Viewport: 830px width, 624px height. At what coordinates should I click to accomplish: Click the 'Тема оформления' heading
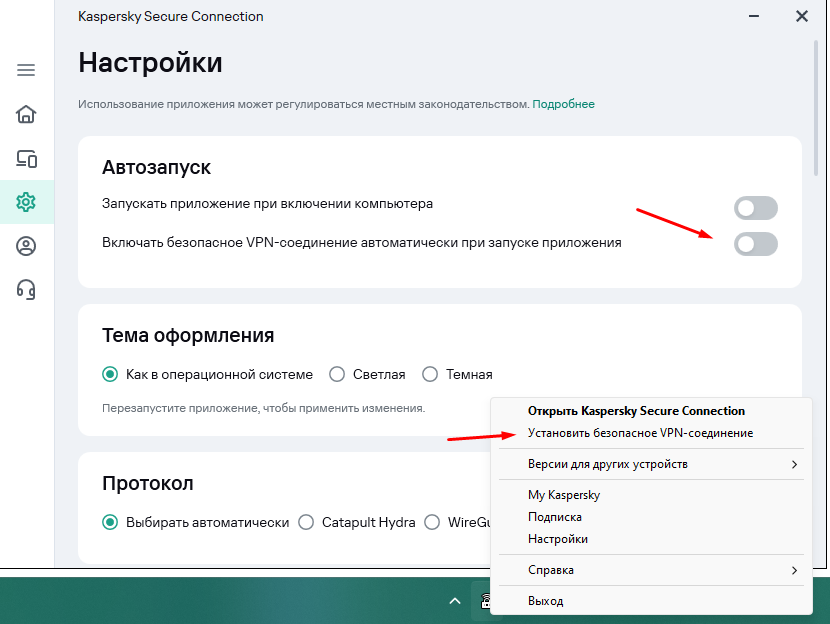pos(188,335)
